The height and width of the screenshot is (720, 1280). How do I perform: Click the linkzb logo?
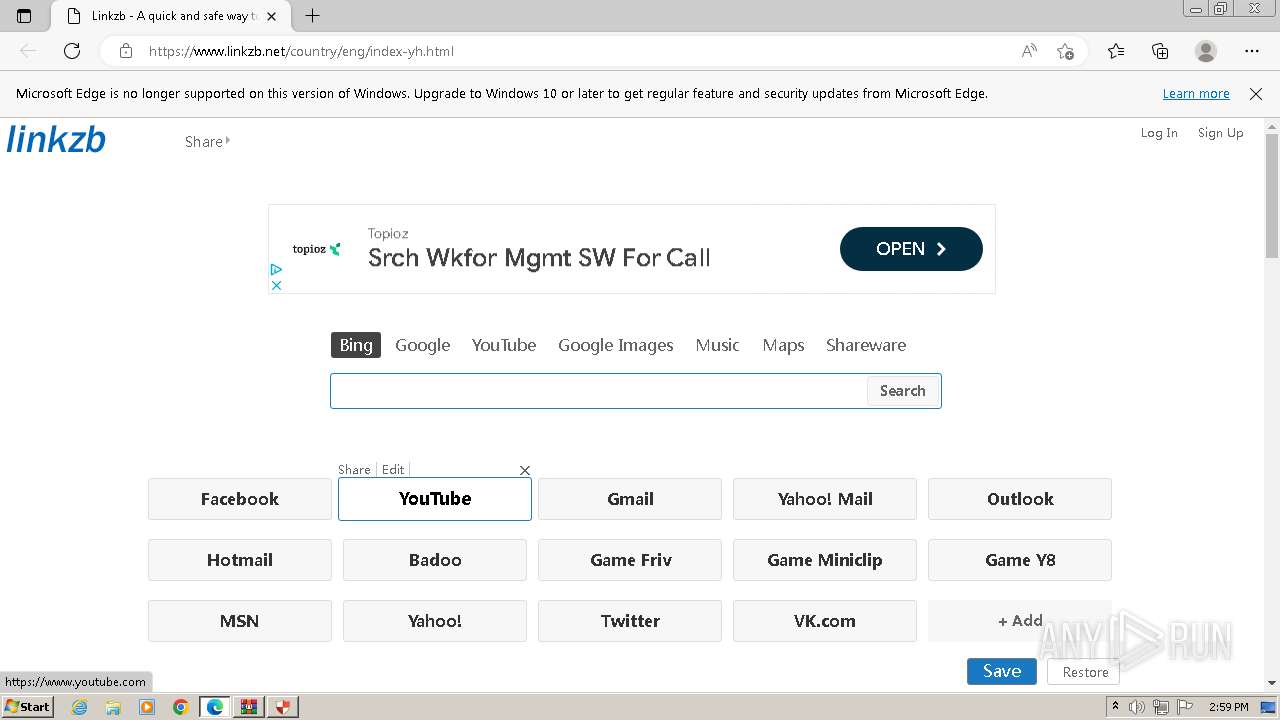click(x=56, y=140)
